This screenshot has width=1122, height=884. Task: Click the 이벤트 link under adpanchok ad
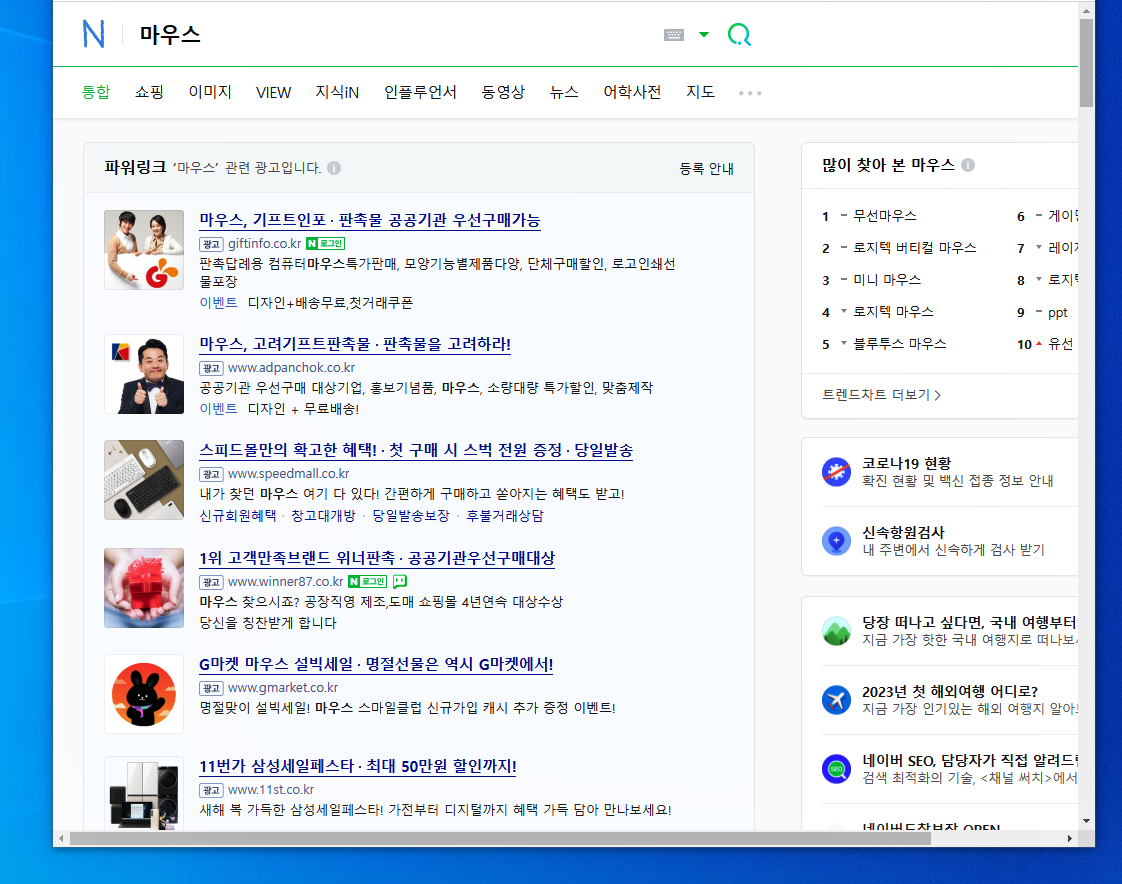point(218,409)
